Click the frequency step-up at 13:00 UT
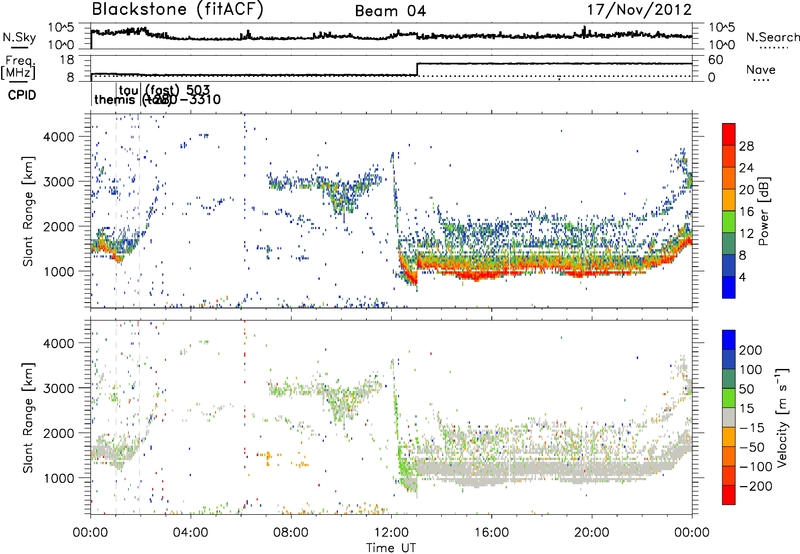The image size is (800, 554). [x=417, y=69]
